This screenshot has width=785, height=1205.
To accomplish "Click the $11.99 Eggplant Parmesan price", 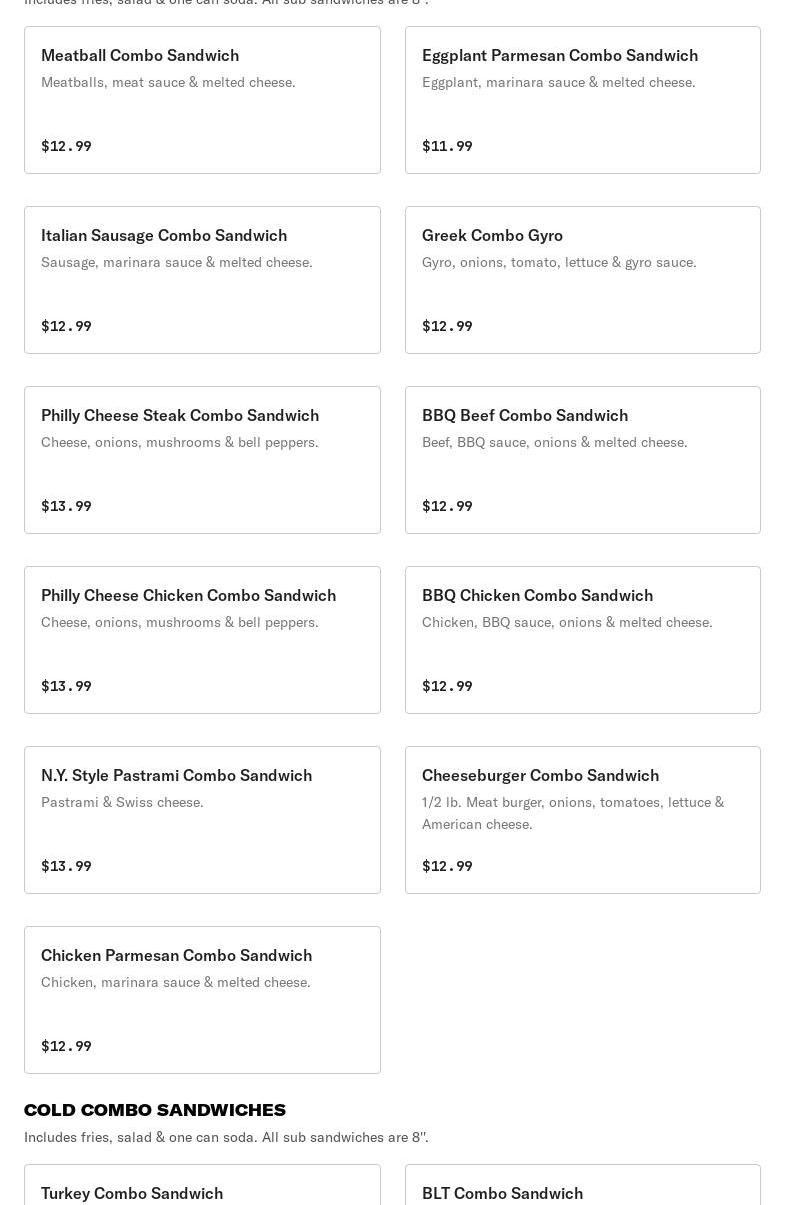I will coord(447,146).
